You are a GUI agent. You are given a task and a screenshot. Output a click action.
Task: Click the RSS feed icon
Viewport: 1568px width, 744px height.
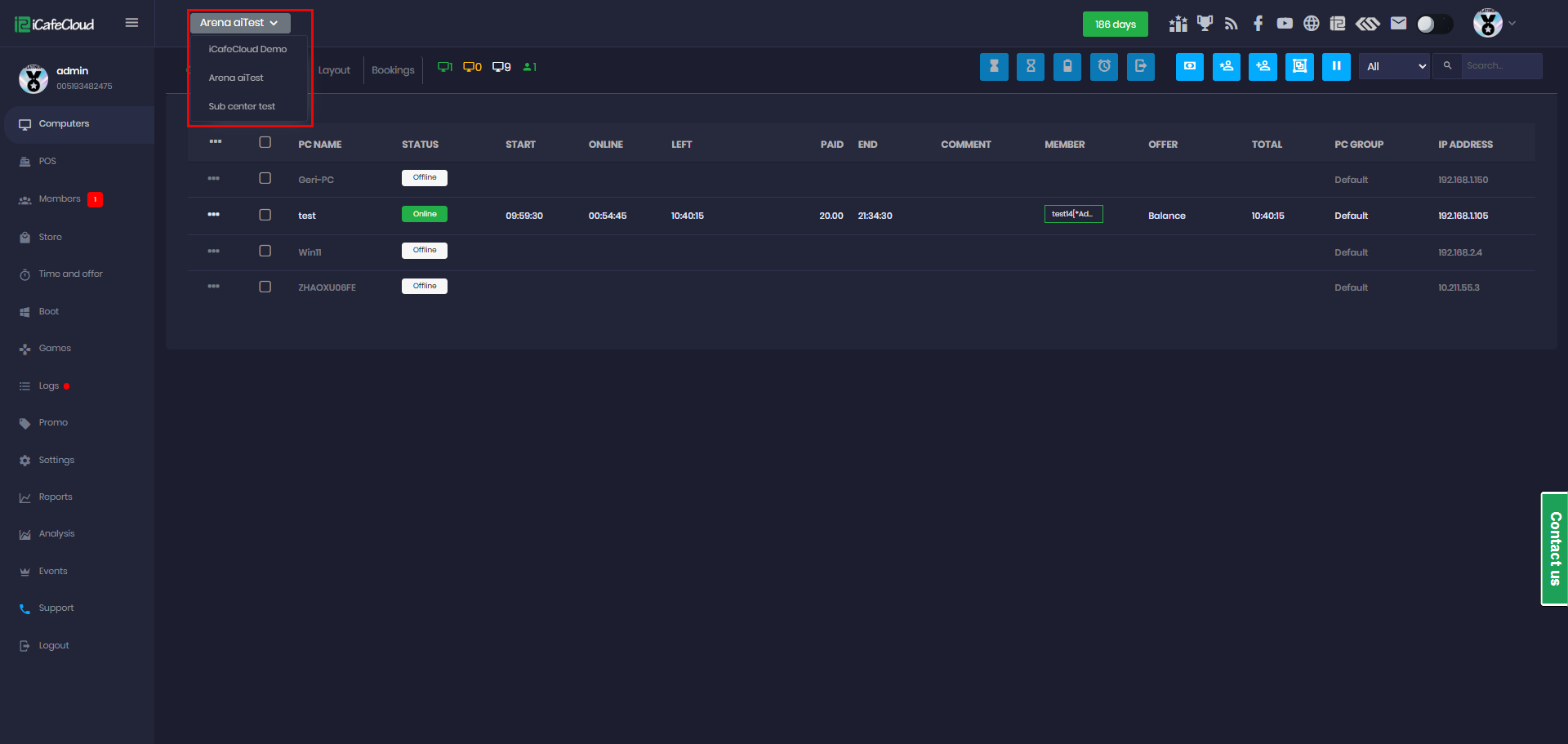[1231, 24]
